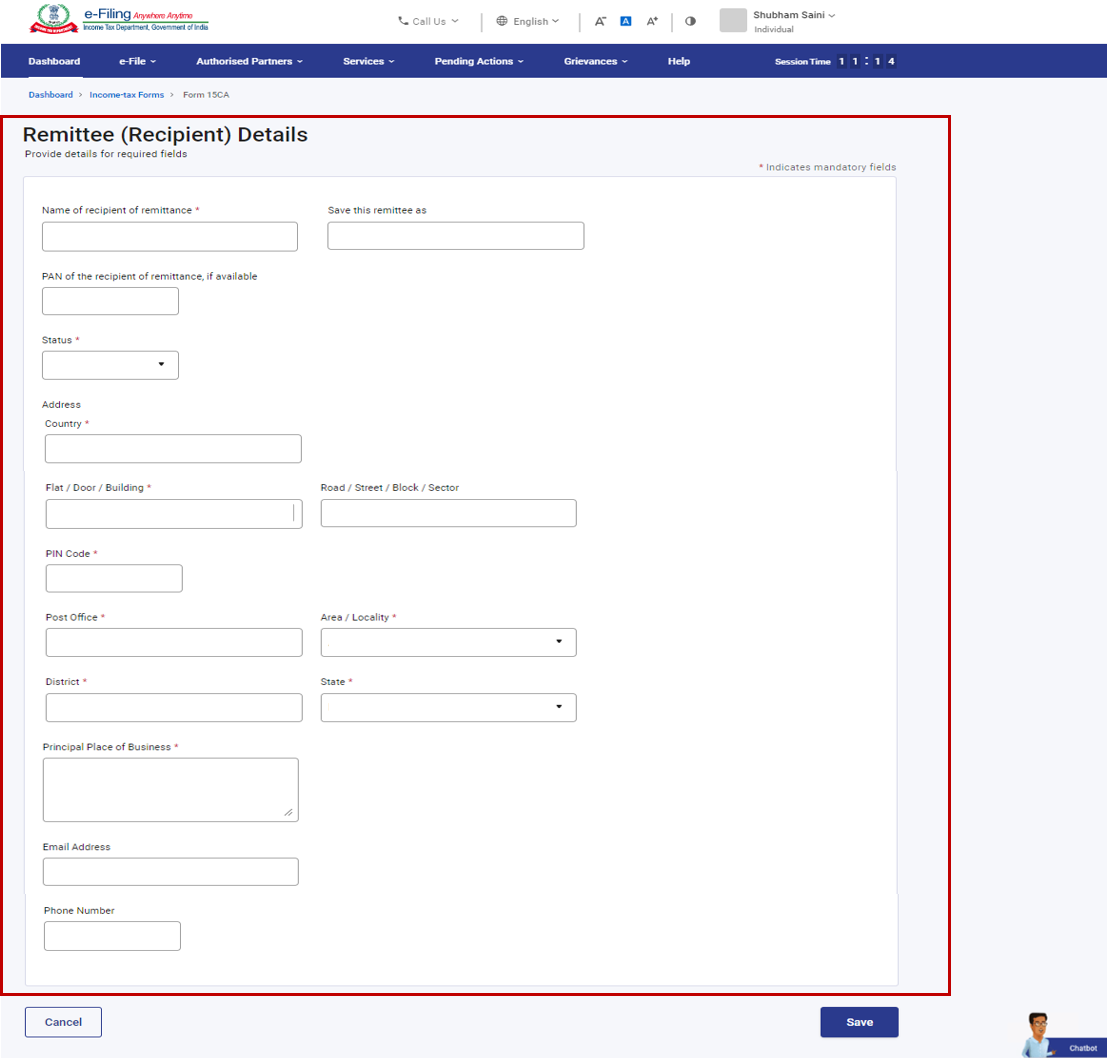
Task: Increase the font size with A+ icon
Action: [x=652, y=21]
